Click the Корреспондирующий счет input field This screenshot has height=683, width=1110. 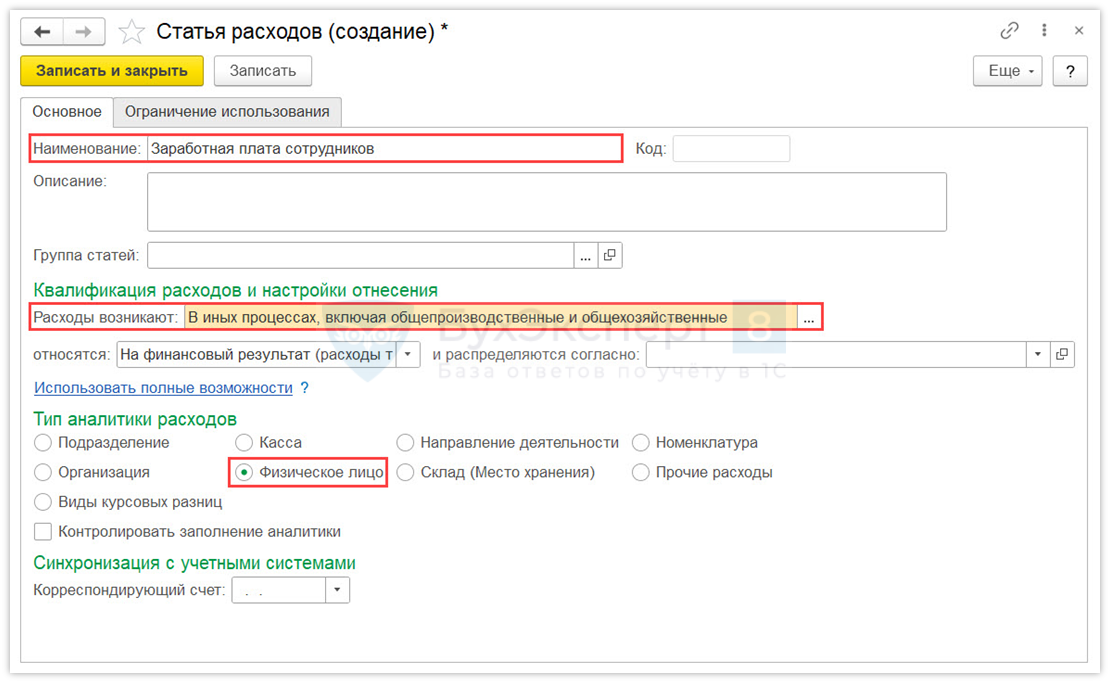point(279,590)
